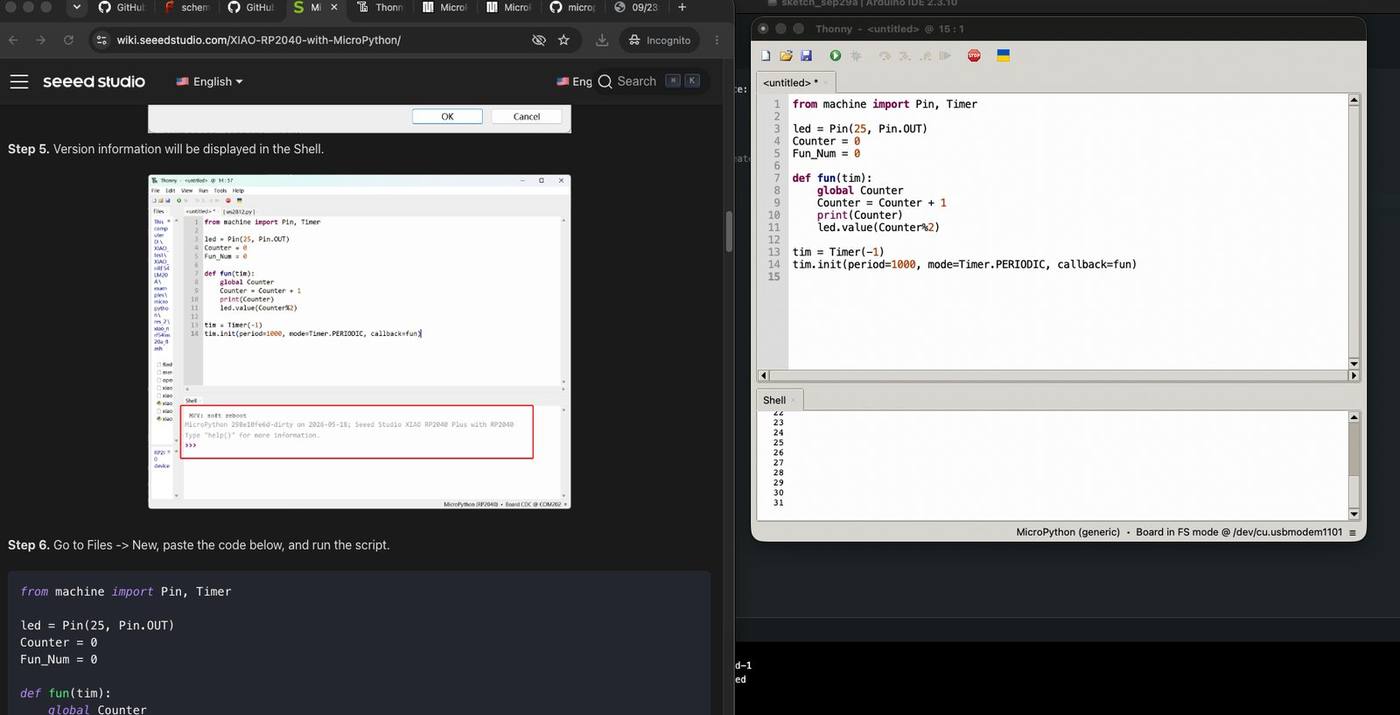Run current script with green play icon
The image size is (1400, 715).
835,56
